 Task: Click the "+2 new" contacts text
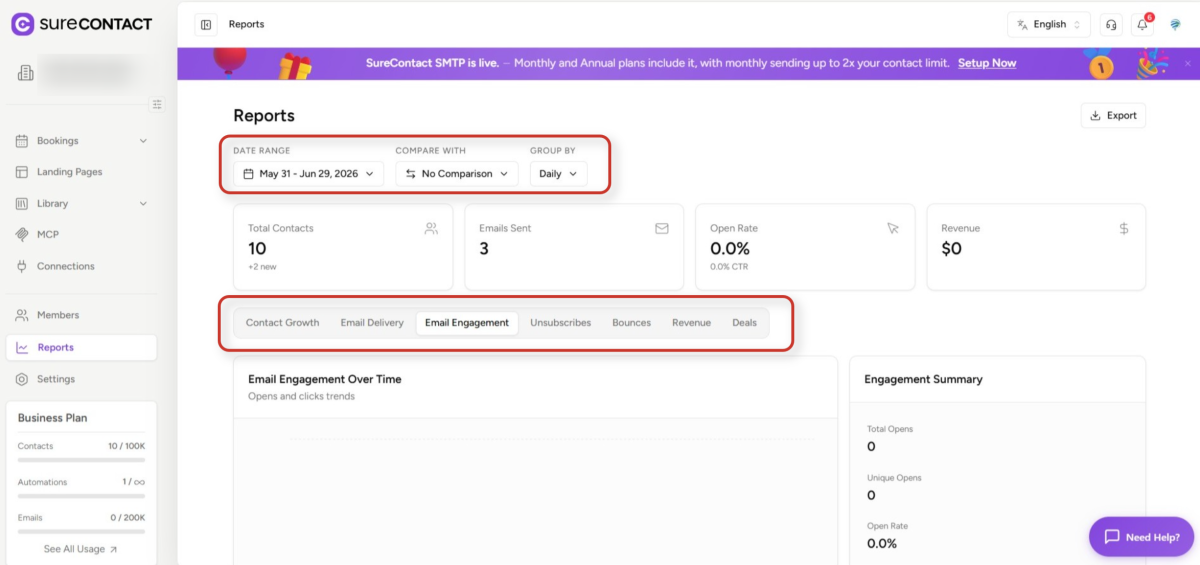(262, 267)
